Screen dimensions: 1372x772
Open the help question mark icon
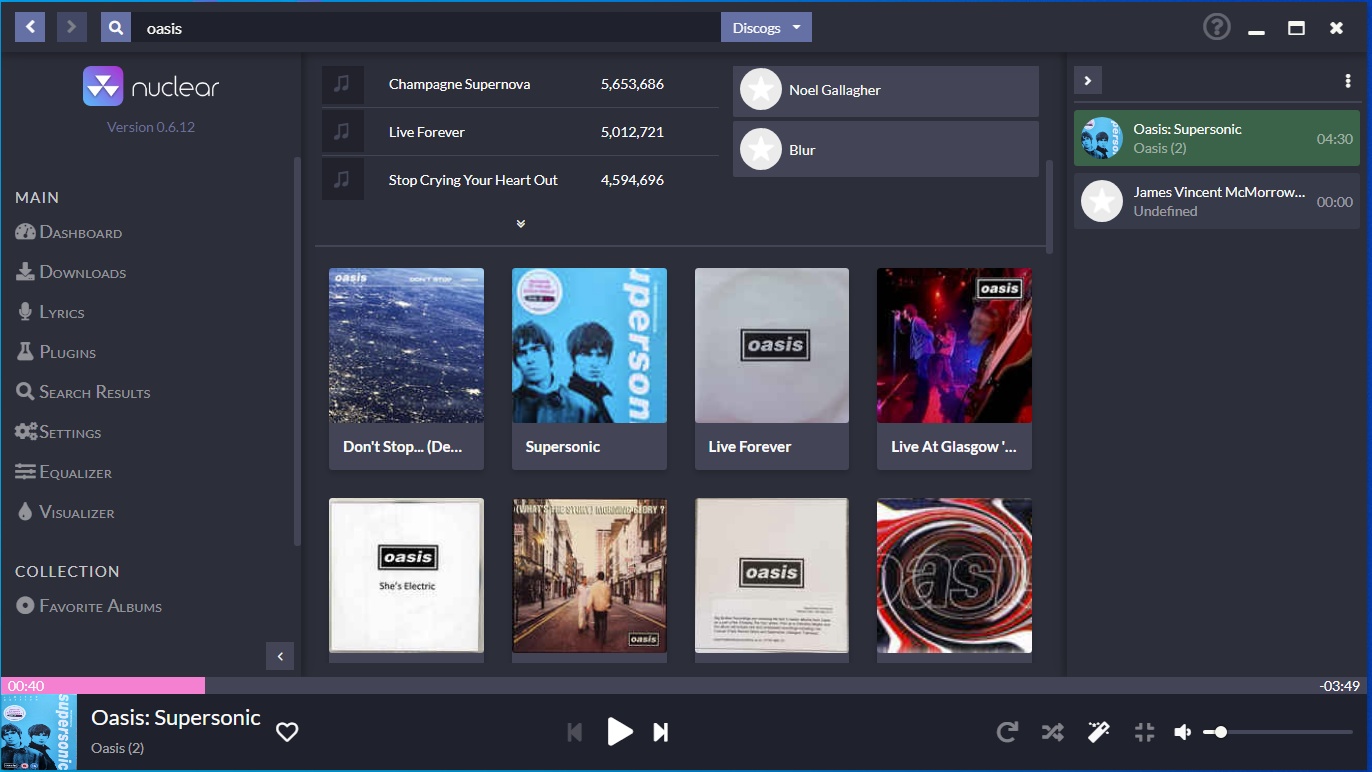(x=1216, y=27)
